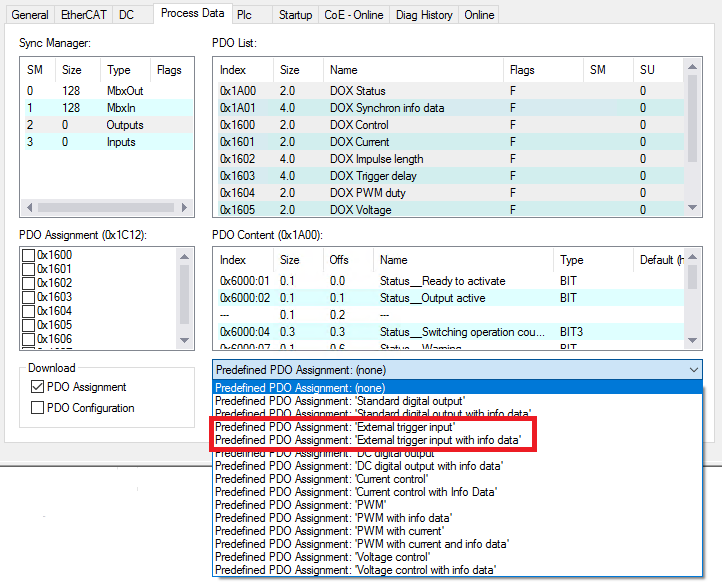Click PDO Assignment list scroll down arrow
This screenshot has width=722, height=583.
pos(184,340)
